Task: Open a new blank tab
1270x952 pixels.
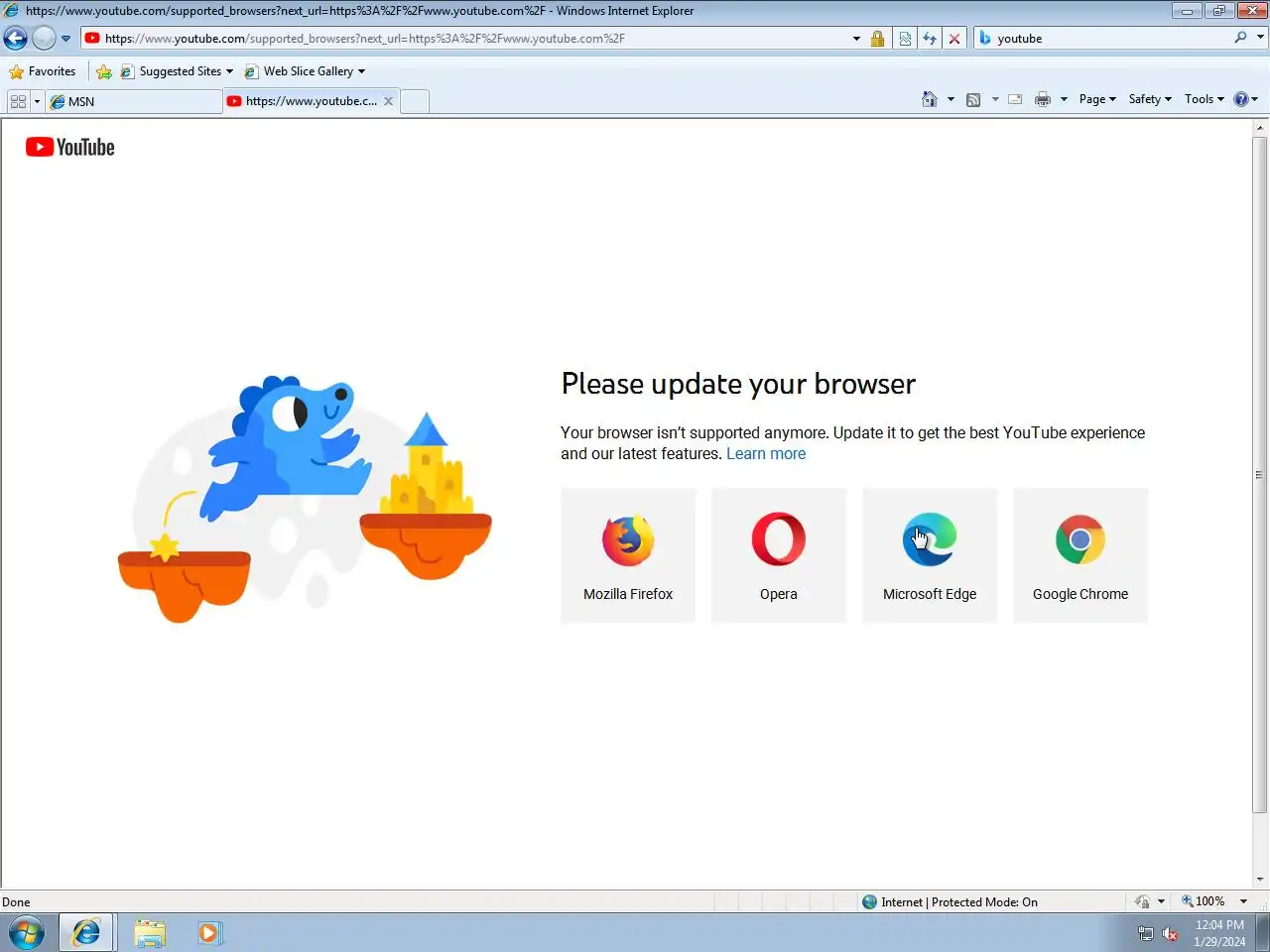Action: (415, 101)
